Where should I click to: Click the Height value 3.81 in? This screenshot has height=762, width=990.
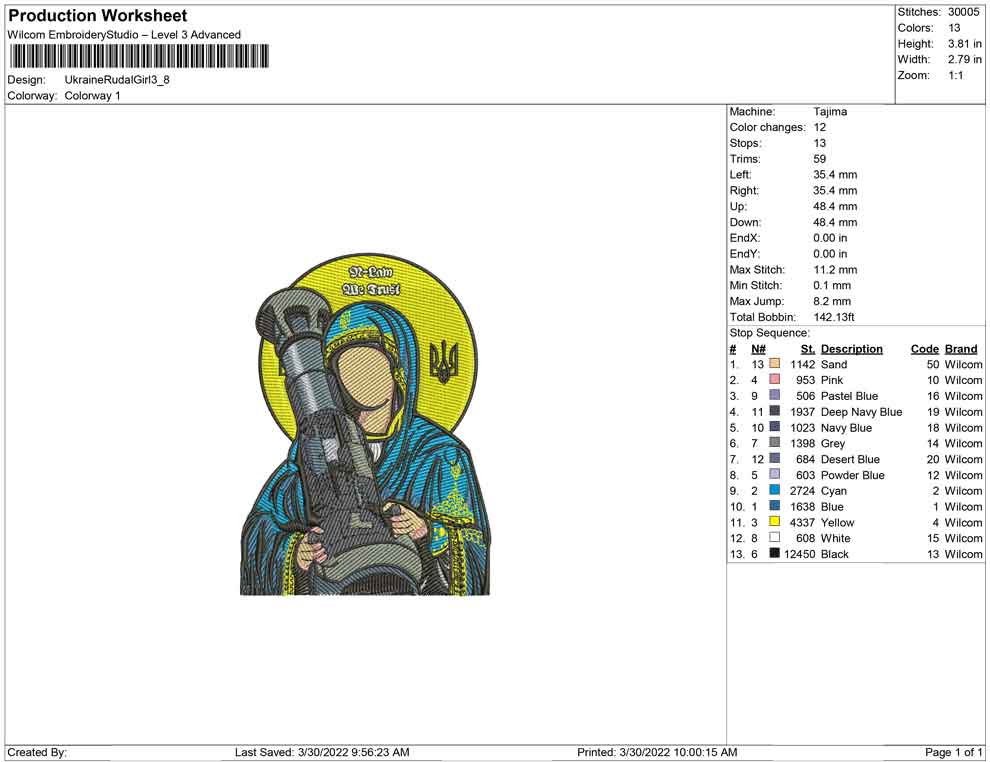(965, 44)
